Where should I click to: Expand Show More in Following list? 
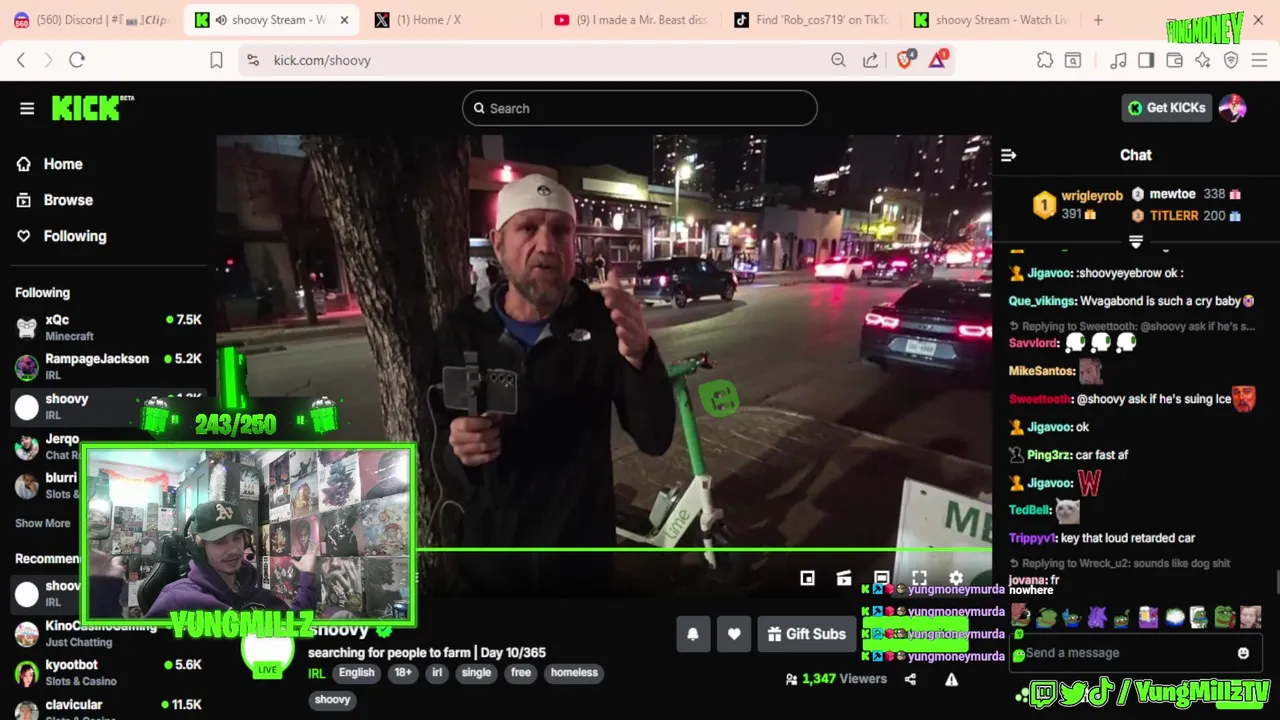[x=43, y=523]
